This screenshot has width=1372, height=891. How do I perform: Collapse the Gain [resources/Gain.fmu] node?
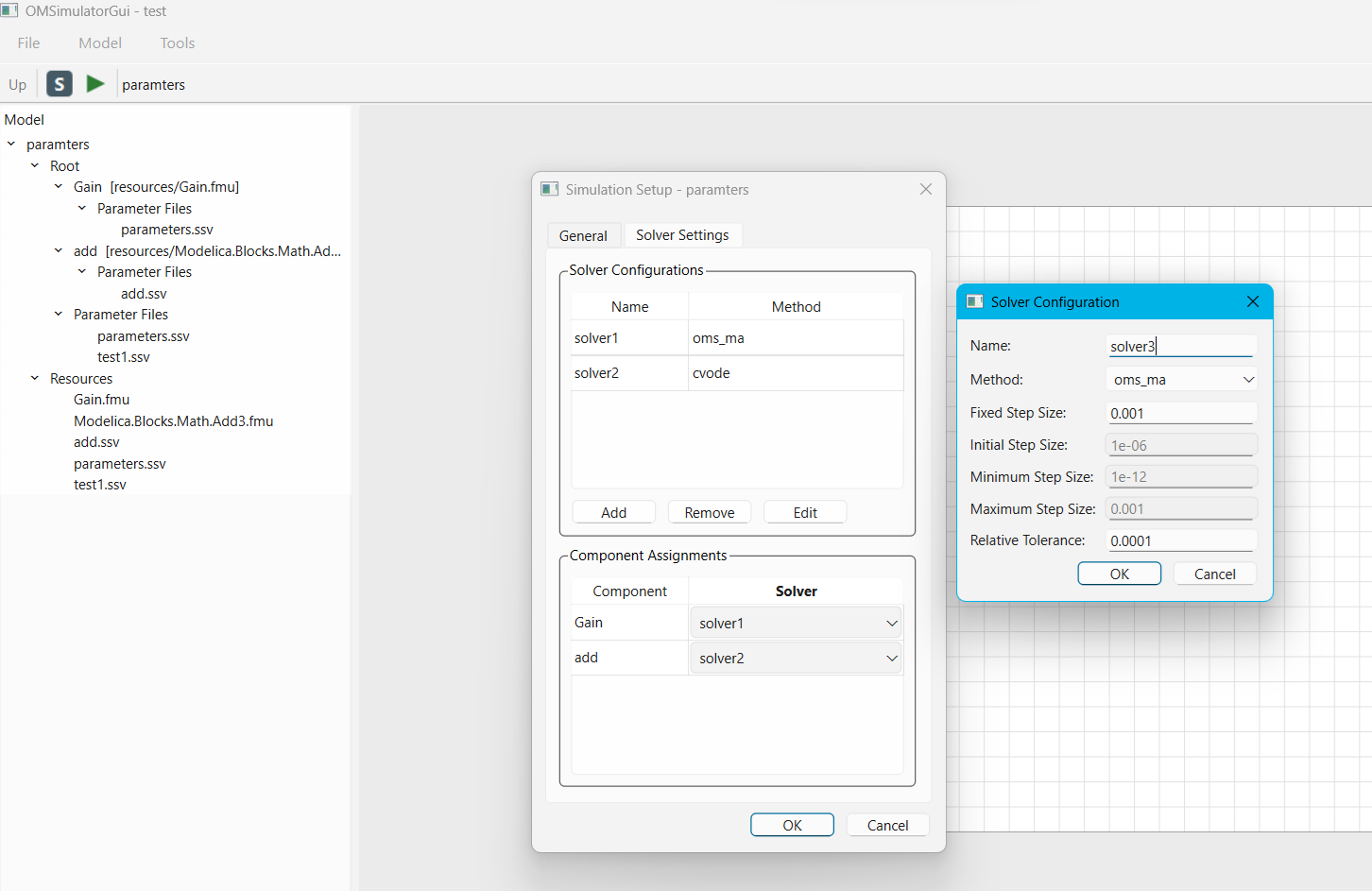coord(59,187)
